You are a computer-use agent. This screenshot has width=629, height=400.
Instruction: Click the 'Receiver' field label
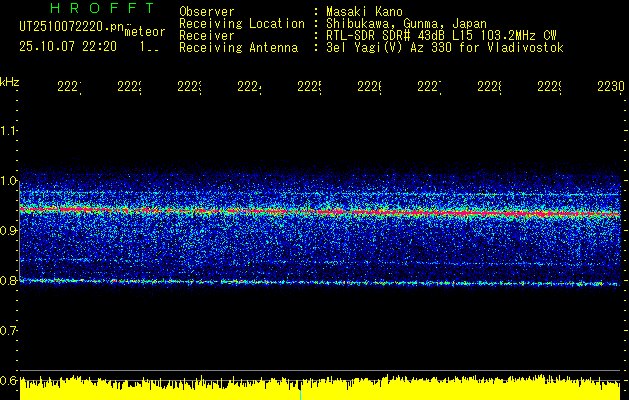pos(207,36)
